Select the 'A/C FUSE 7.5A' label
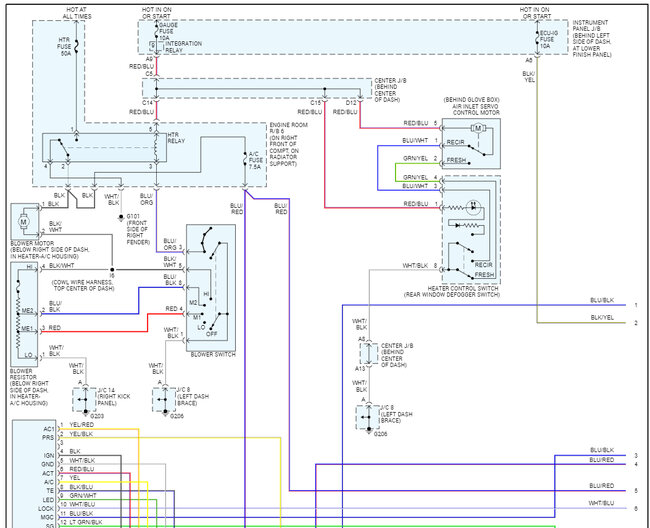Screen dimensions: 650x528 (x=255, y=160)
